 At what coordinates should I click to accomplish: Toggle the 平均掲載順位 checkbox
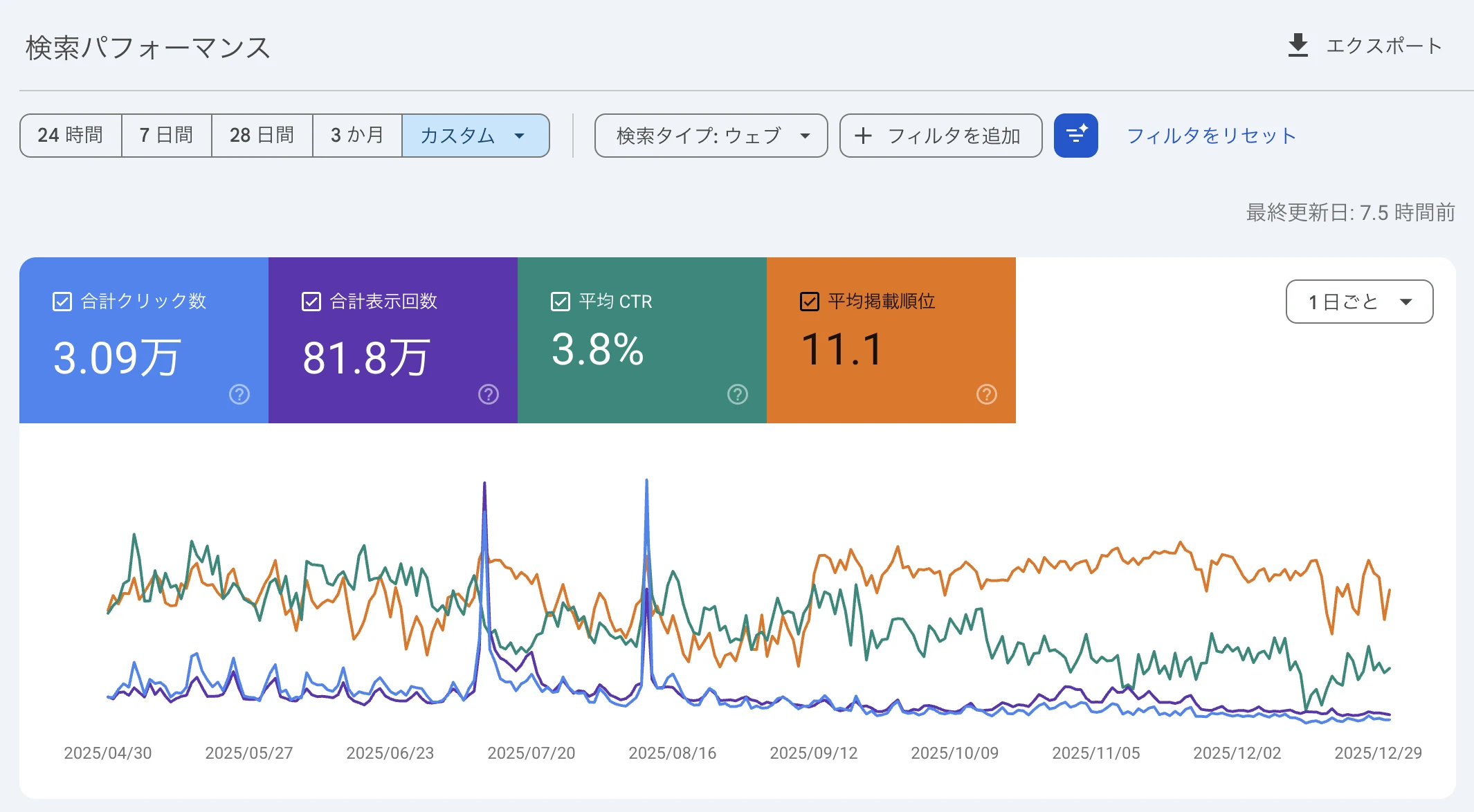click(x=810, y=302)
